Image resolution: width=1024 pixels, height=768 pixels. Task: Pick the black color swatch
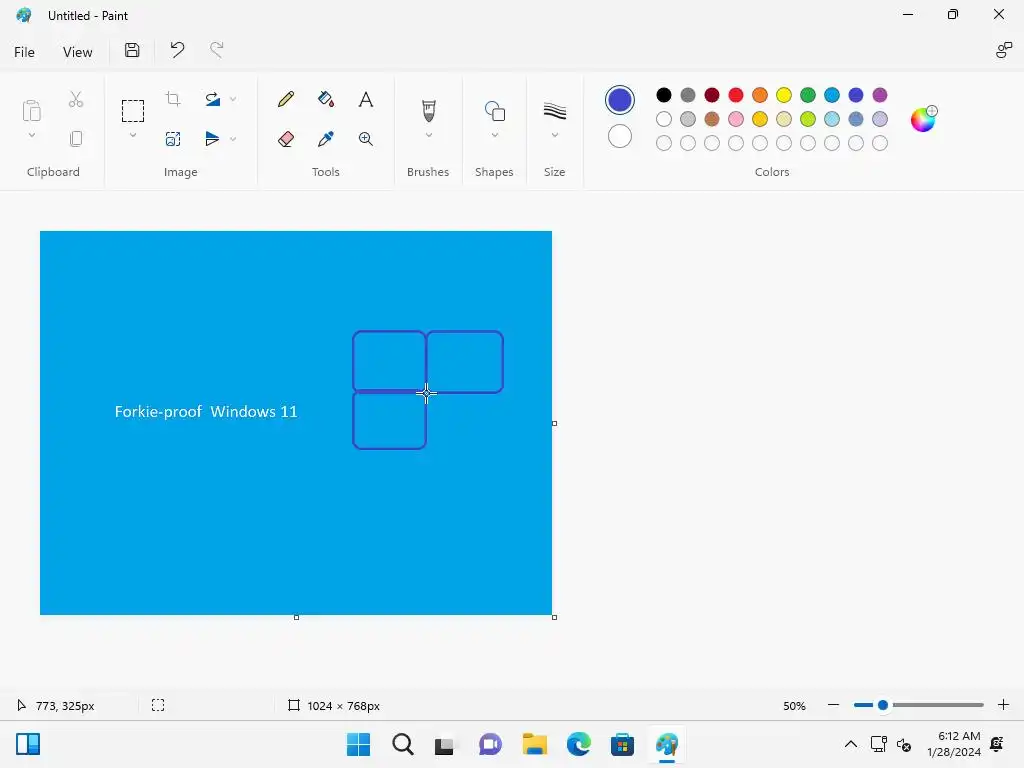tap(664, 95)
